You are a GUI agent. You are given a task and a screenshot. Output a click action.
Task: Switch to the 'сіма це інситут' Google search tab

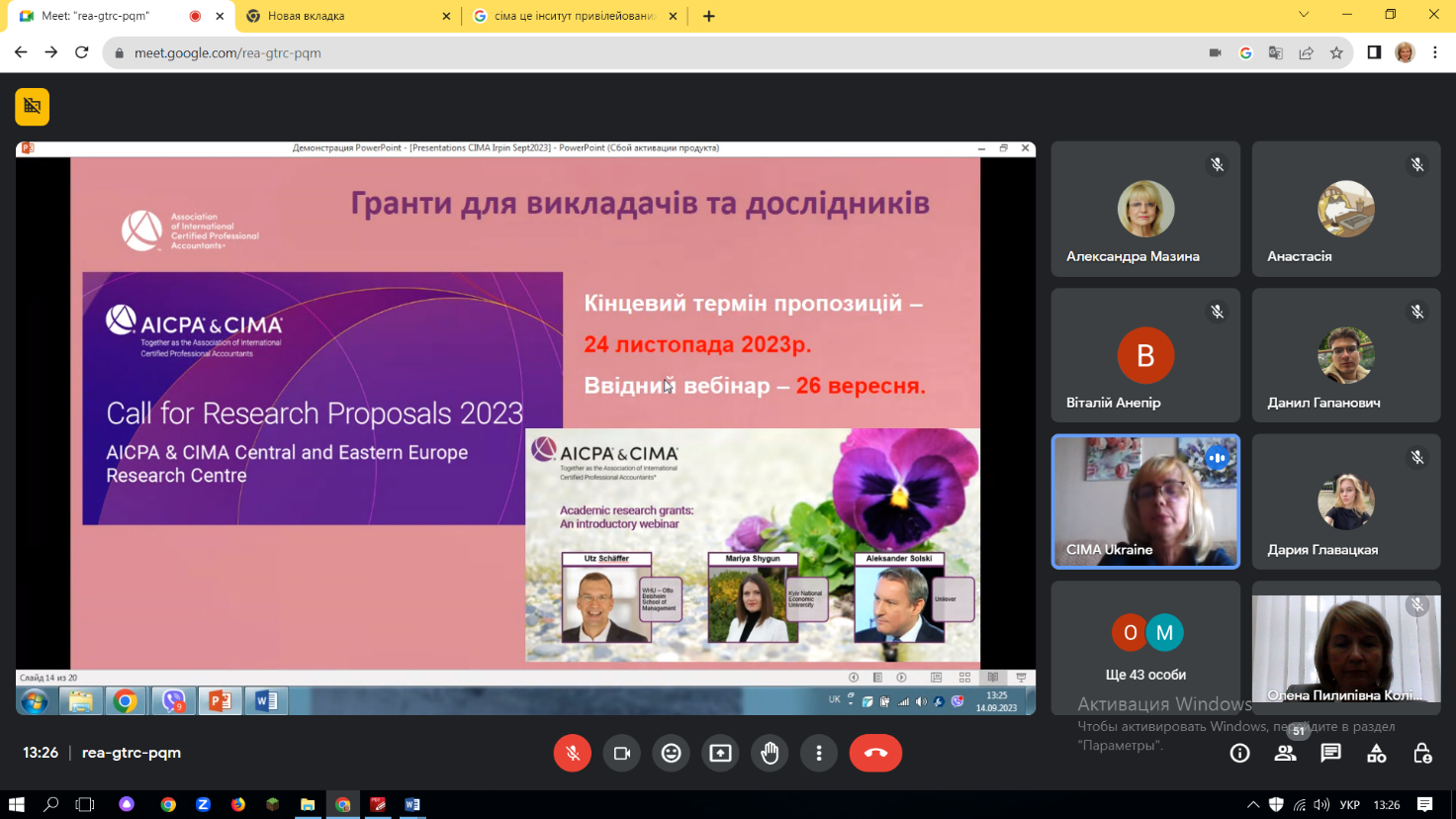575,16
